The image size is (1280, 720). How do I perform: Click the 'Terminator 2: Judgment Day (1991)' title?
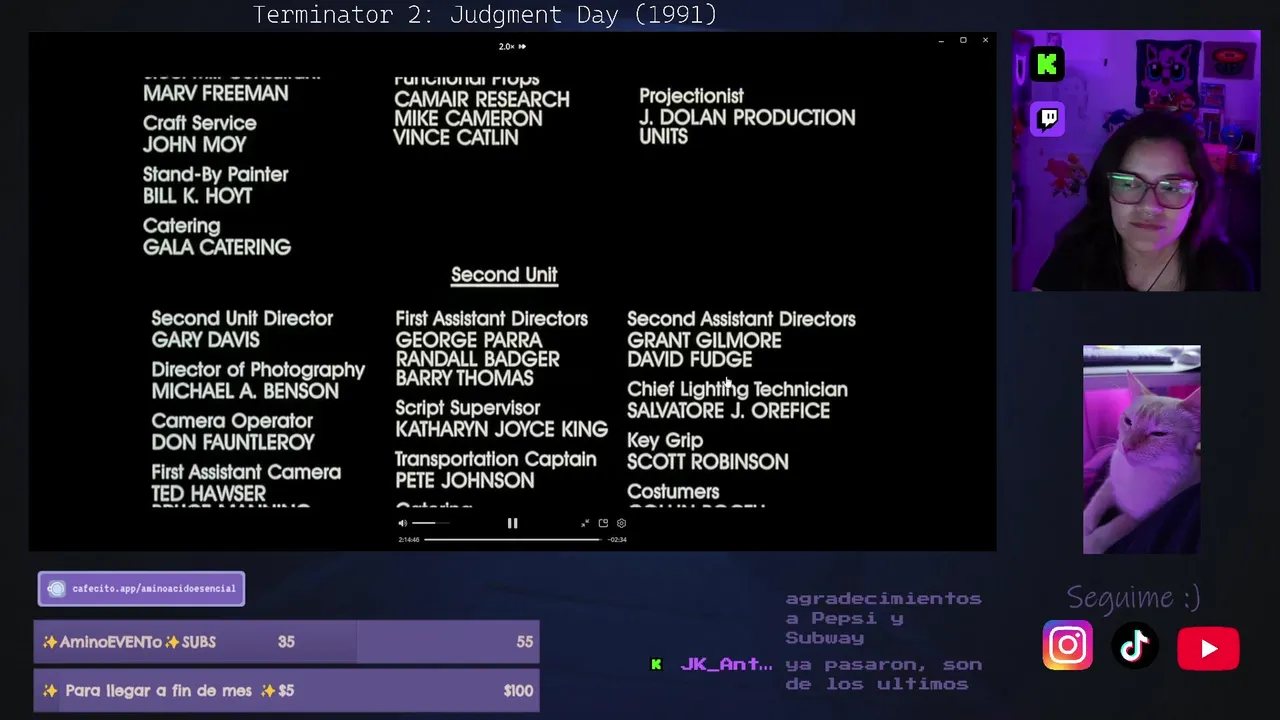coord(485,15)
